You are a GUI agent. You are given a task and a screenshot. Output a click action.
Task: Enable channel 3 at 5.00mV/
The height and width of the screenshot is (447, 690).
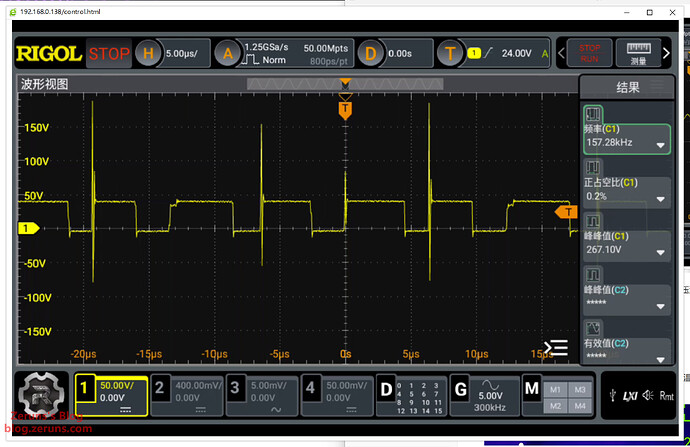point(261,393)
